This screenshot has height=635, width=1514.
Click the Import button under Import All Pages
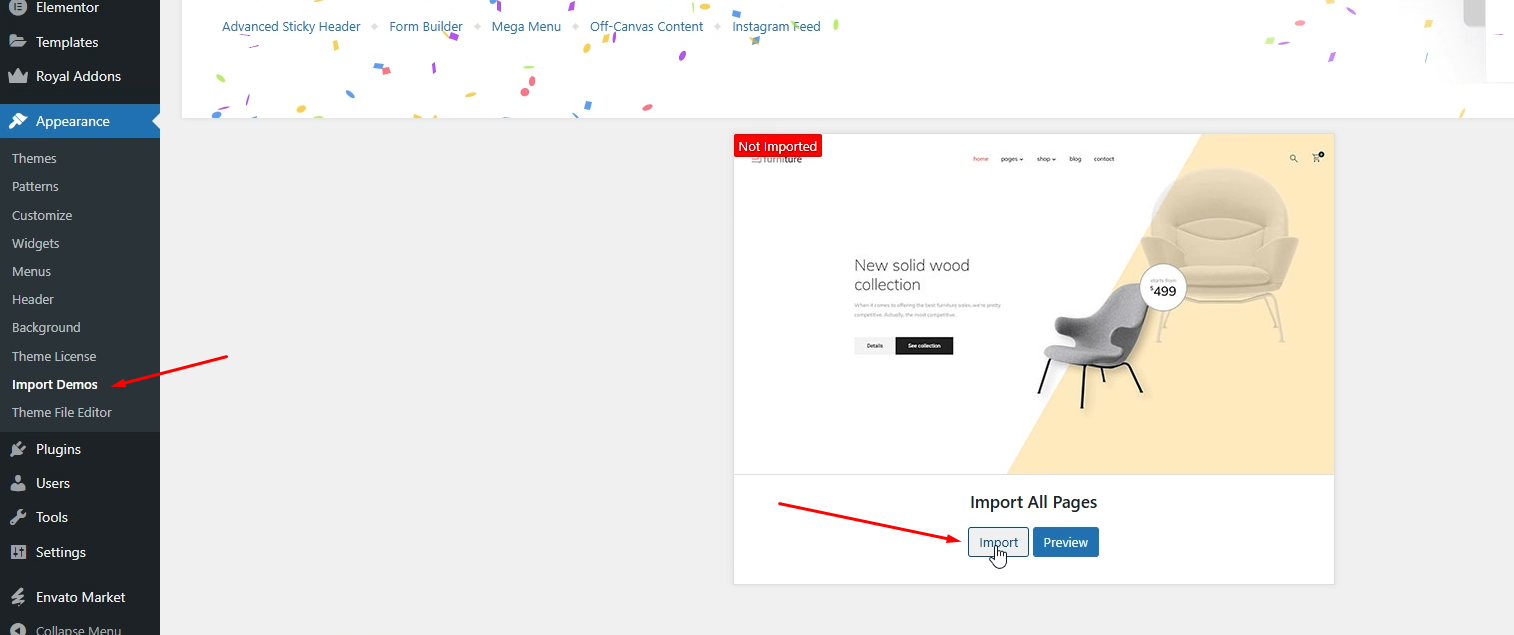(x=997, y=541)
